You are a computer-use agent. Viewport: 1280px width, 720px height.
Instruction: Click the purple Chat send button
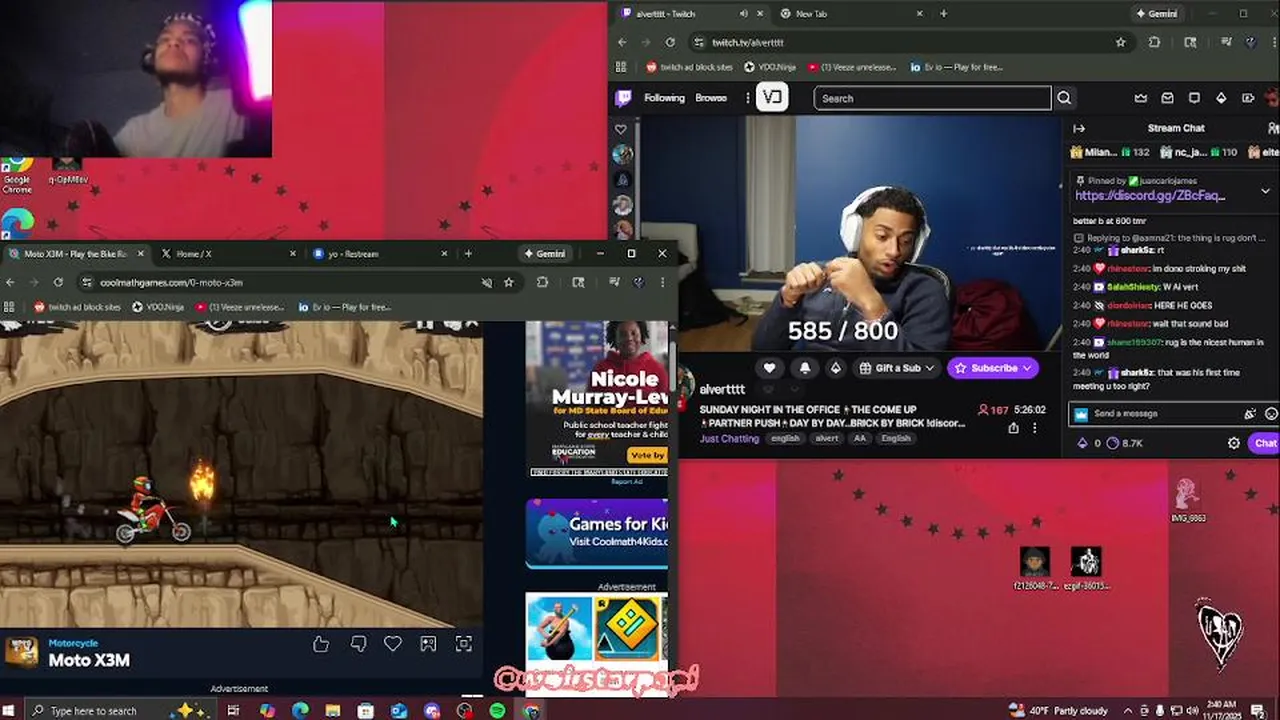[x=1265, y=443]
